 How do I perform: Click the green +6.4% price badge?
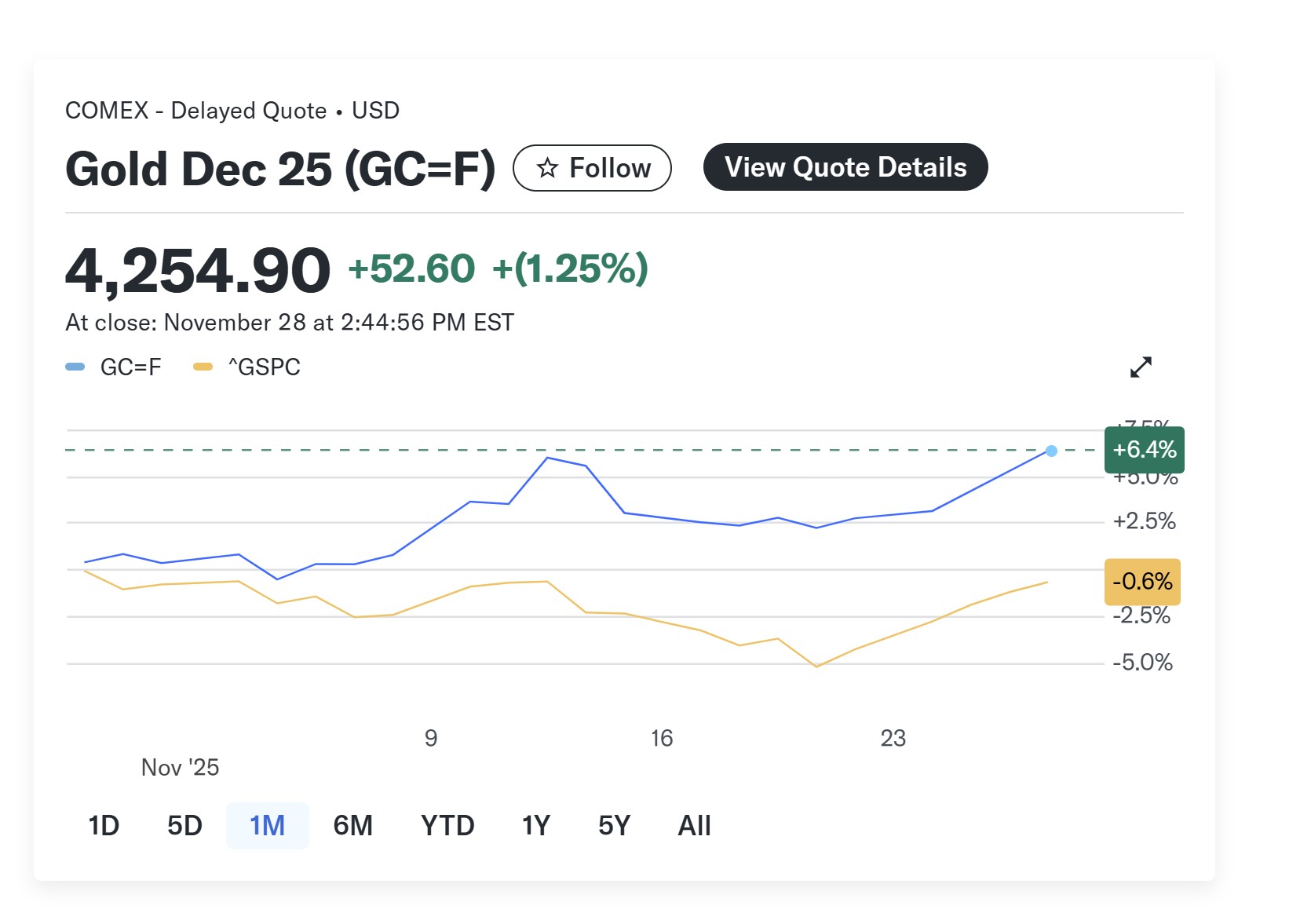[1144, 450]
